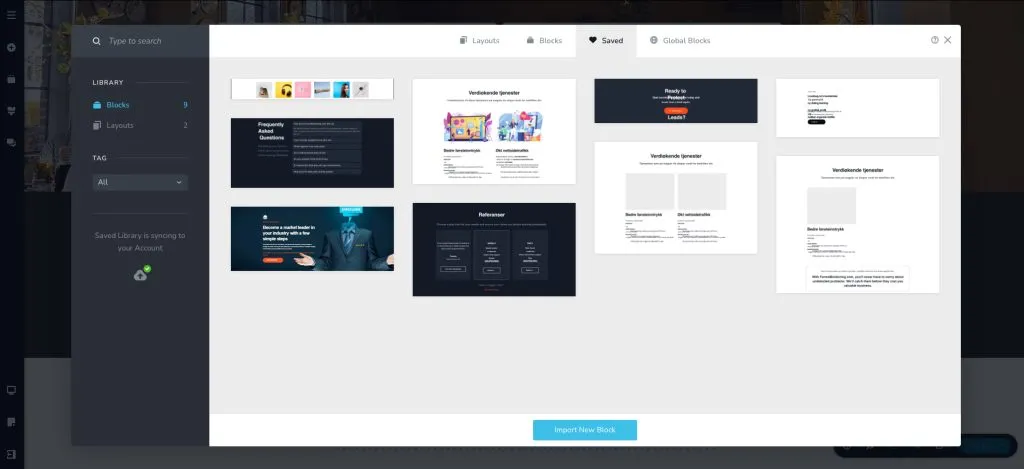Screen dimensions: 1024x469
Task: Open the hamburger menu in left sidebar
Action: click(11, 15)
